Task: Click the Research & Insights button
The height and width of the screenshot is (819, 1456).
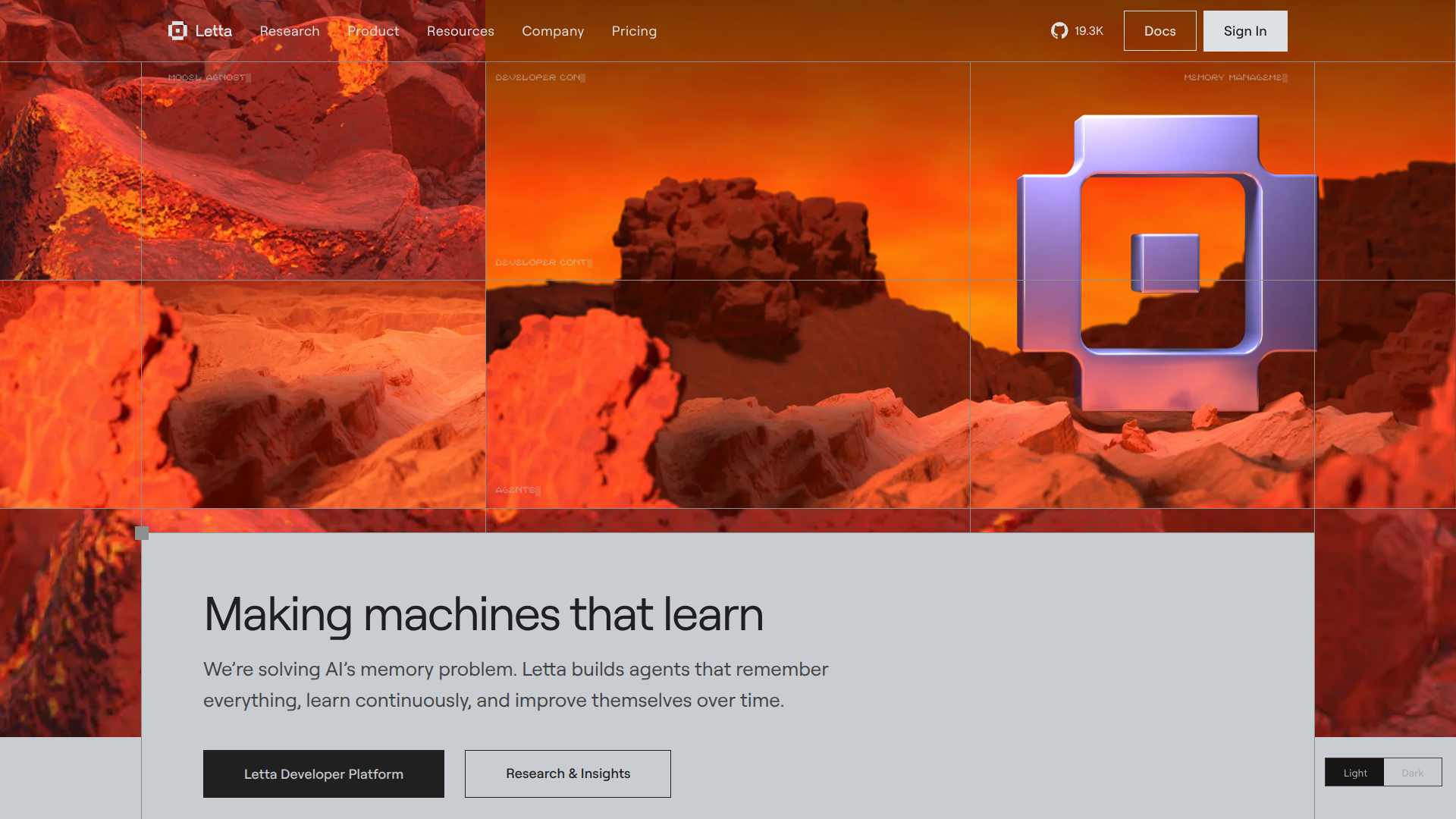Action: click(568, 773)
